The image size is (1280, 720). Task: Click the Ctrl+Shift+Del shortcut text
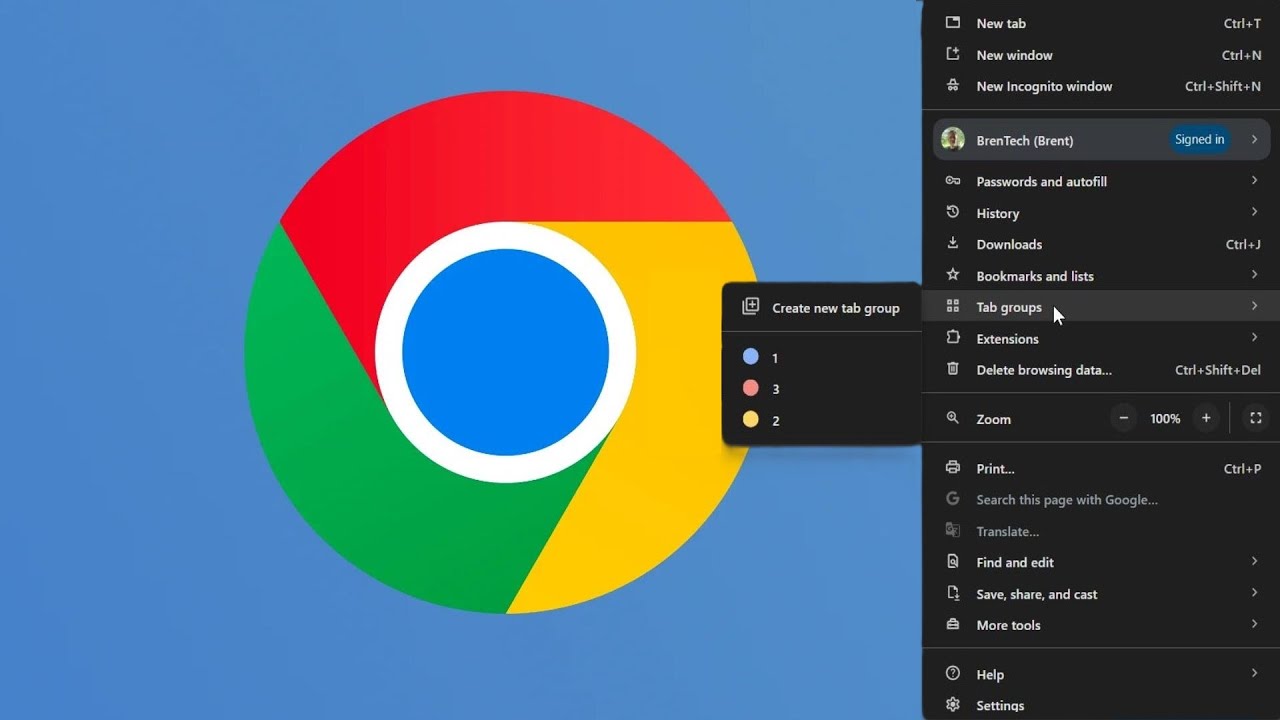(1218, 370)
